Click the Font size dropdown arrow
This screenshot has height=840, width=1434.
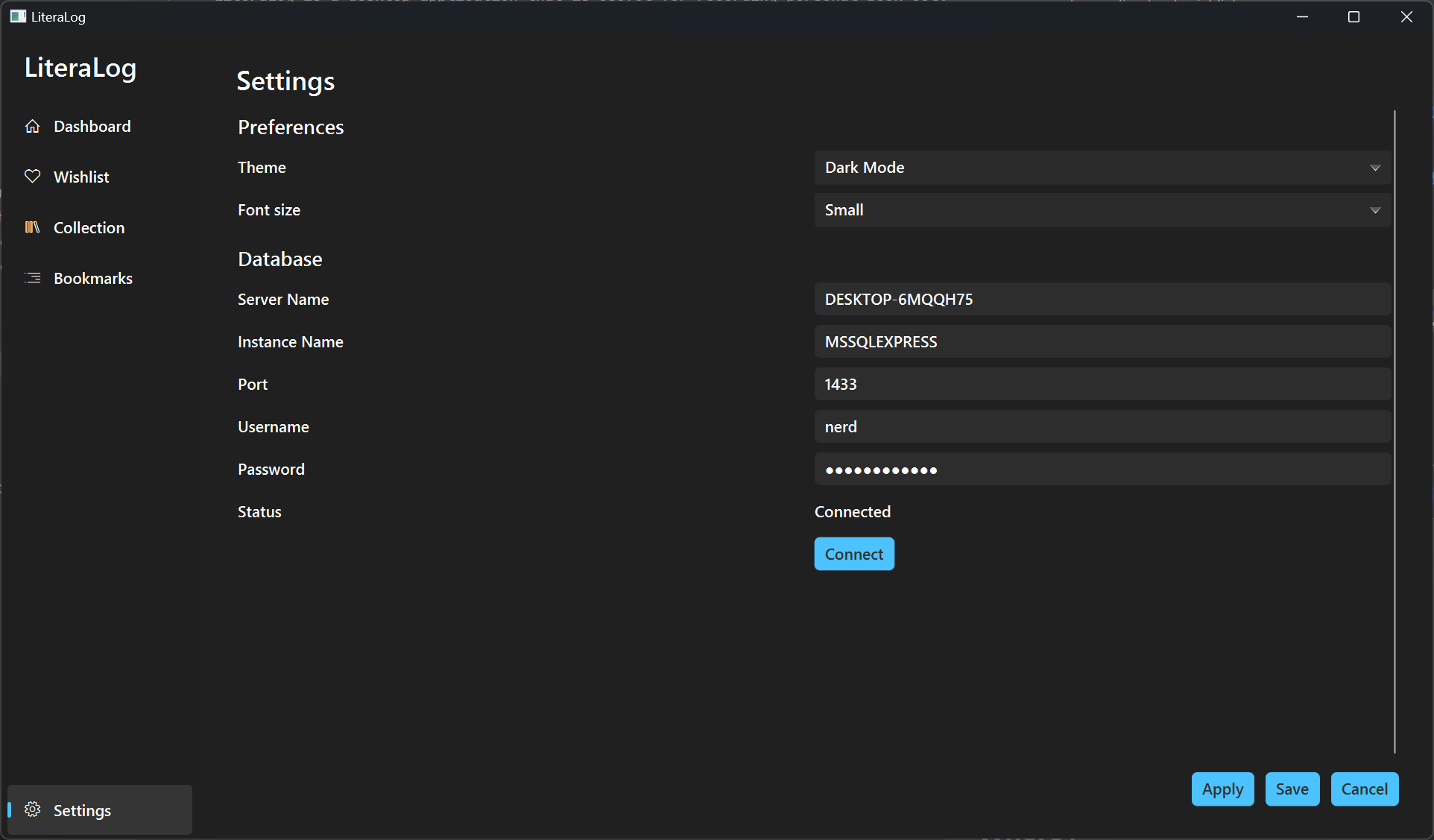pos(1375,210)
